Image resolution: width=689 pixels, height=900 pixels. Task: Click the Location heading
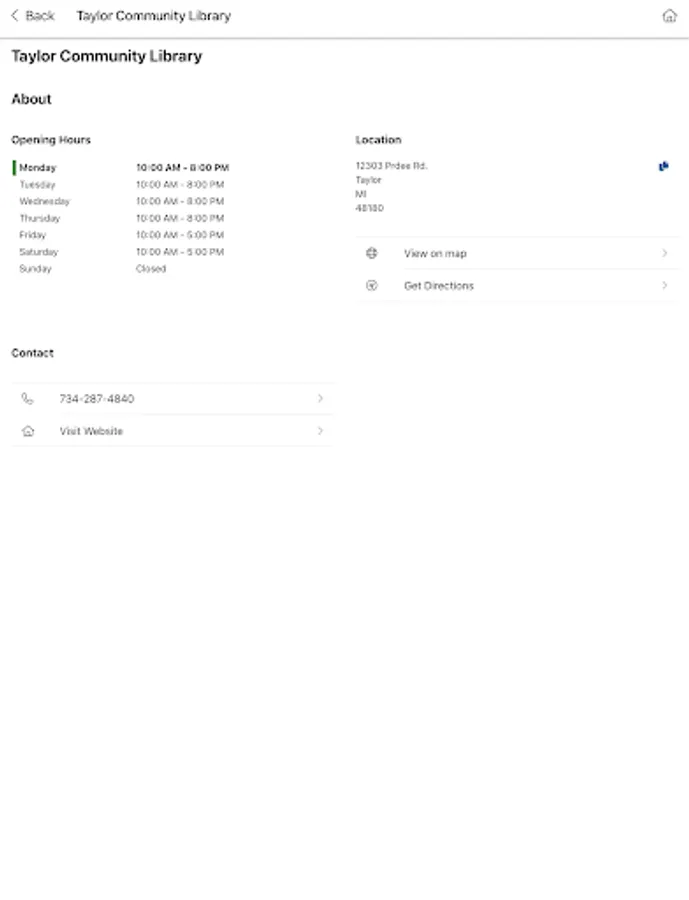click(x=378, y=140)
